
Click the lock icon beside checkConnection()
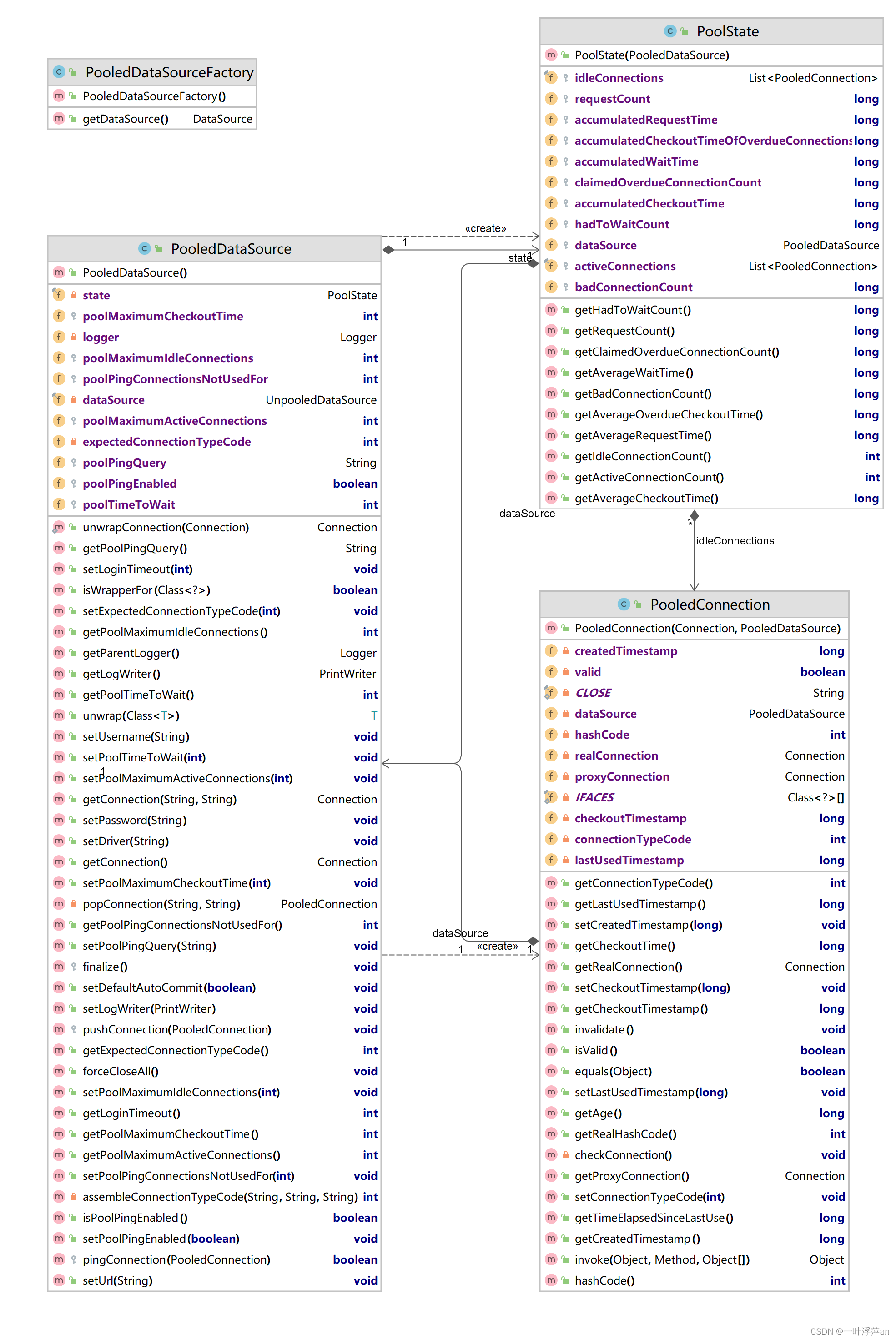pyautogui.click(x=566, y=1155)
